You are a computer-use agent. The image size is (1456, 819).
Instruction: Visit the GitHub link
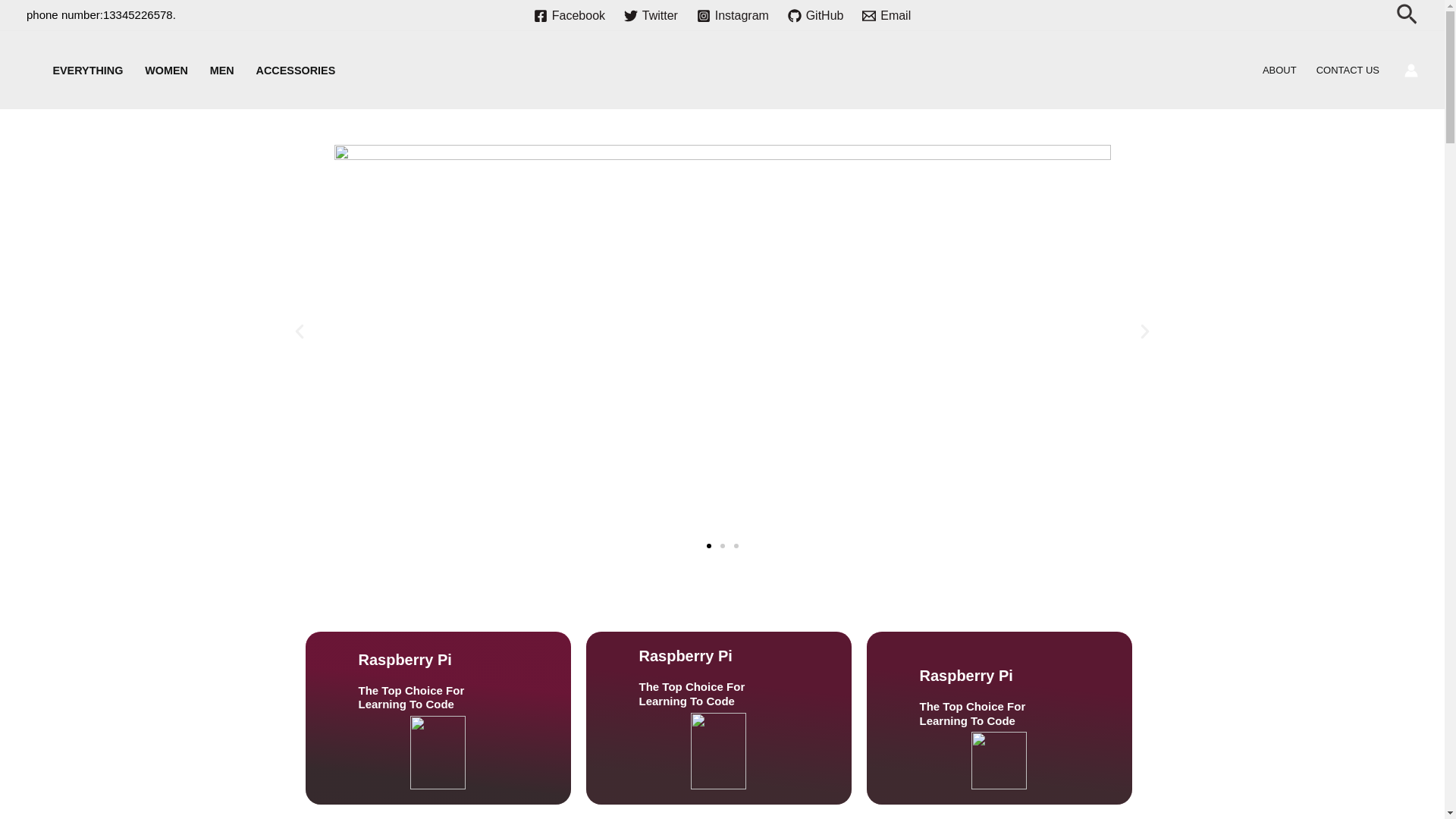pos(815,16)
